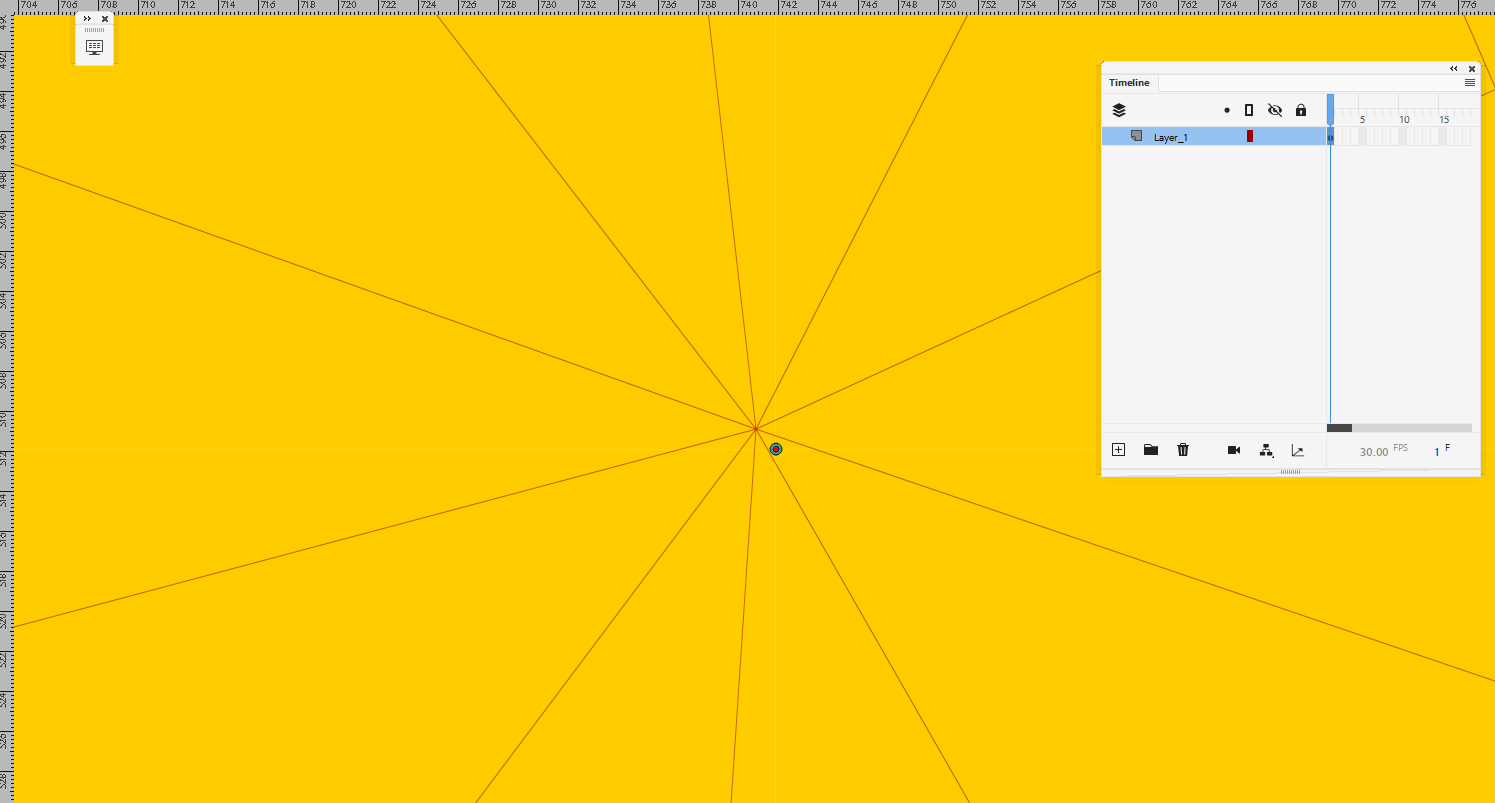Lock all layers using the padlock icon

pyautogui.click(x=1300, y=109)
